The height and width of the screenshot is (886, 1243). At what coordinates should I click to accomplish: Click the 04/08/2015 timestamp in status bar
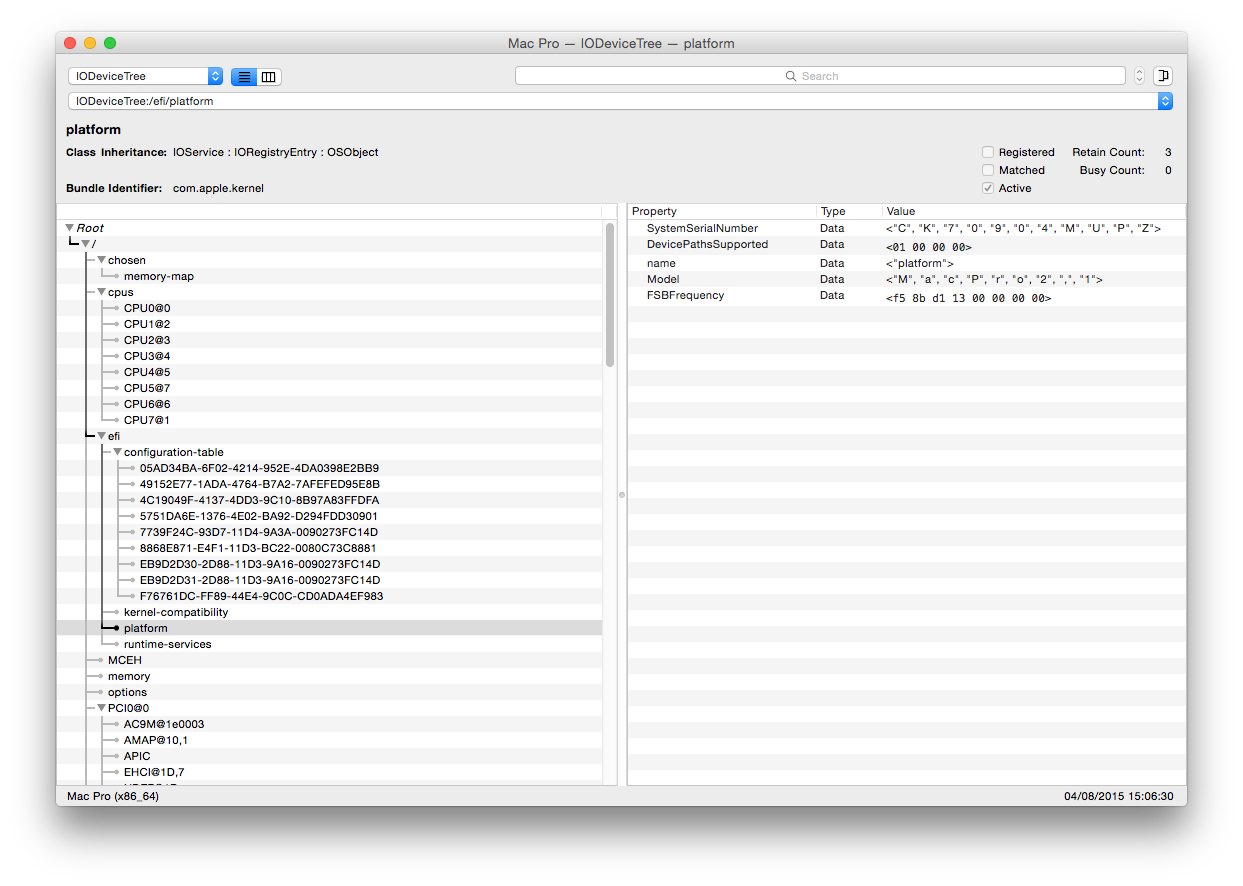click(x=1119, y=796)
